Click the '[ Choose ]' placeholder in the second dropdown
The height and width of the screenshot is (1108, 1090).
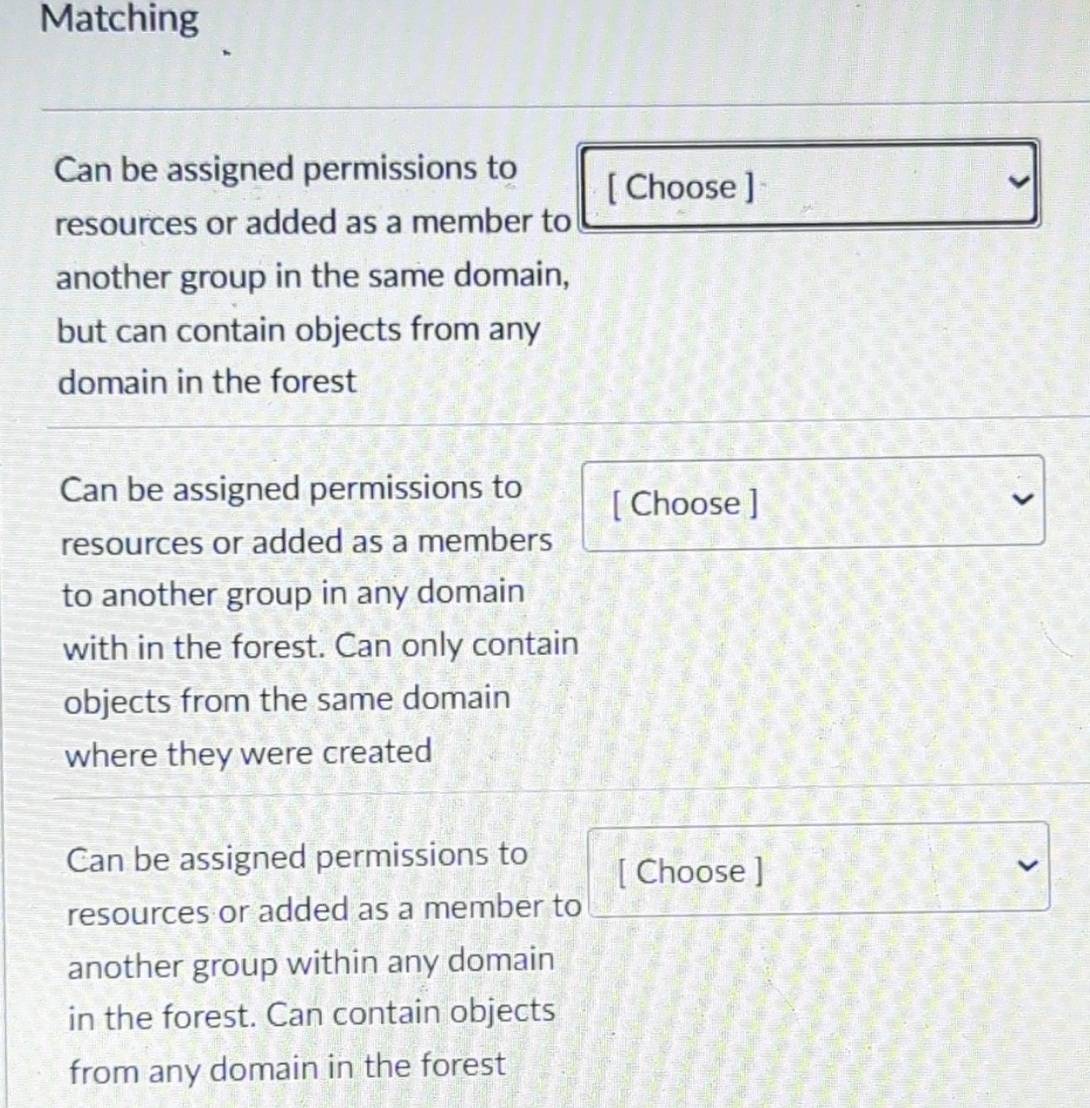[685, 503]
